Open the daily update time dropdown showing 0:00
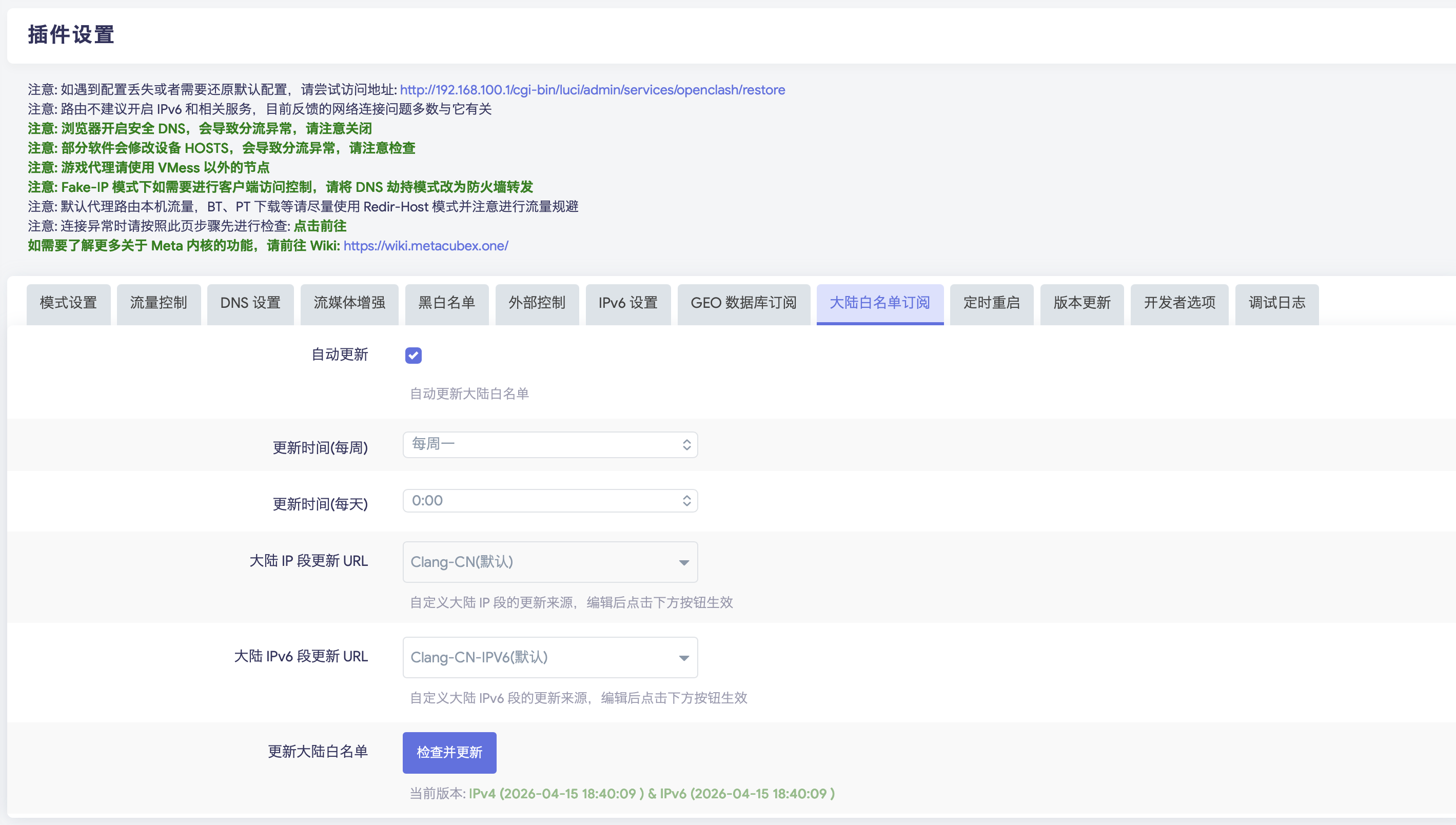 pyautogui.click(x=549, y=500)
